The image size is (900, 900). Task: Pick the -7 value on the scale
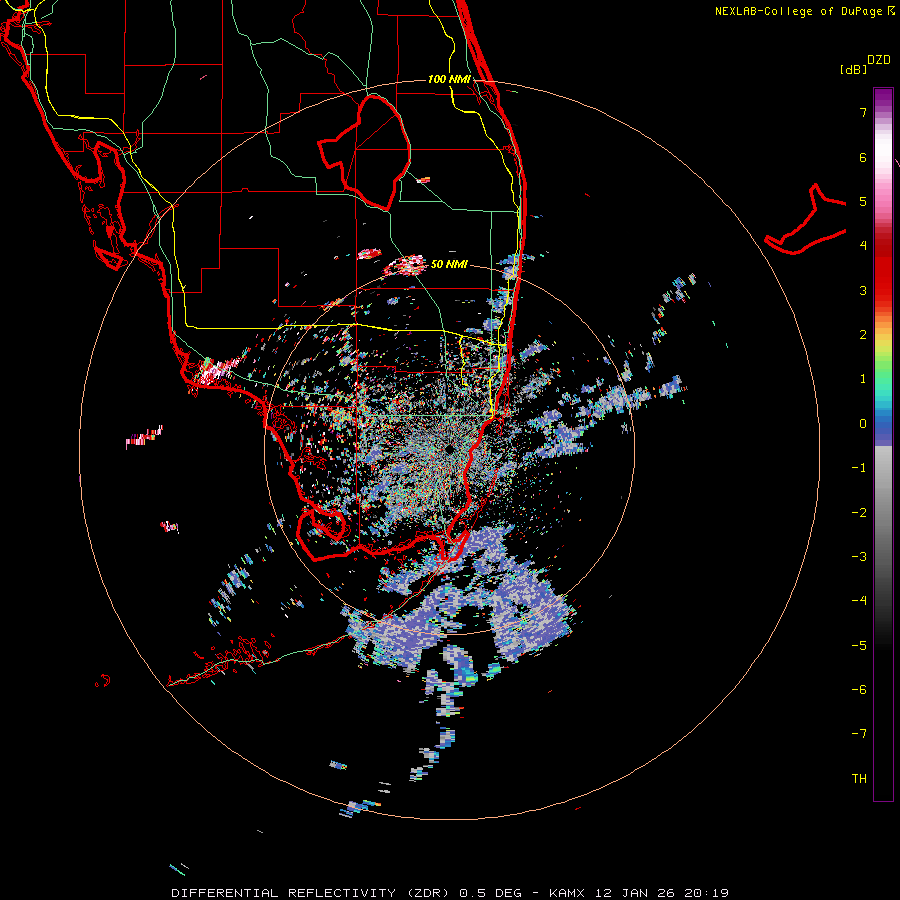(x=859, y=734)
